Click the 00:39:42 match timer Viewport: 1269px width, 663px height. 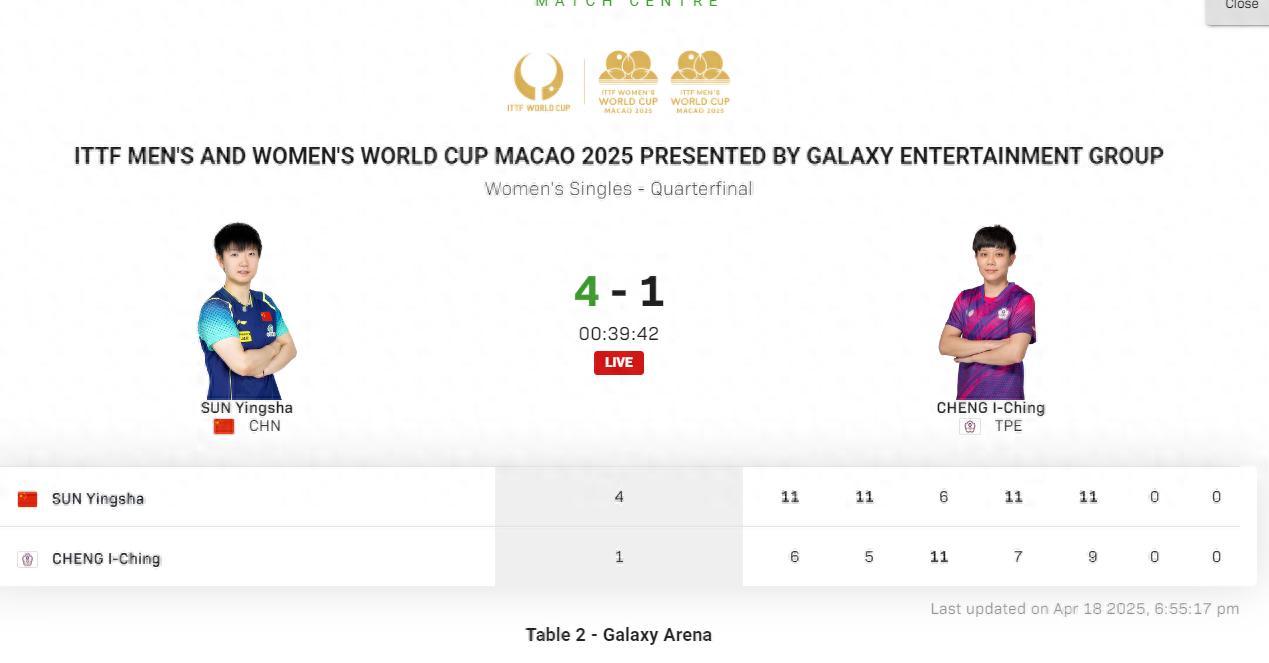[619, 334]
